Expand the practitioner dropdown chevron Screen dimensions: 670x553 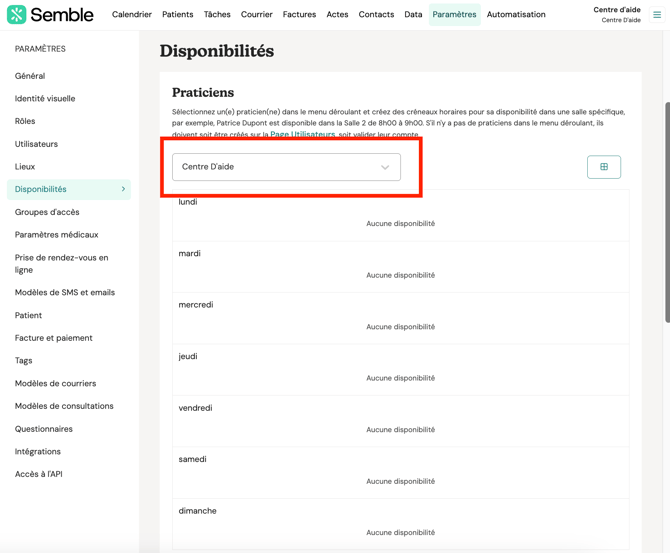385,168
